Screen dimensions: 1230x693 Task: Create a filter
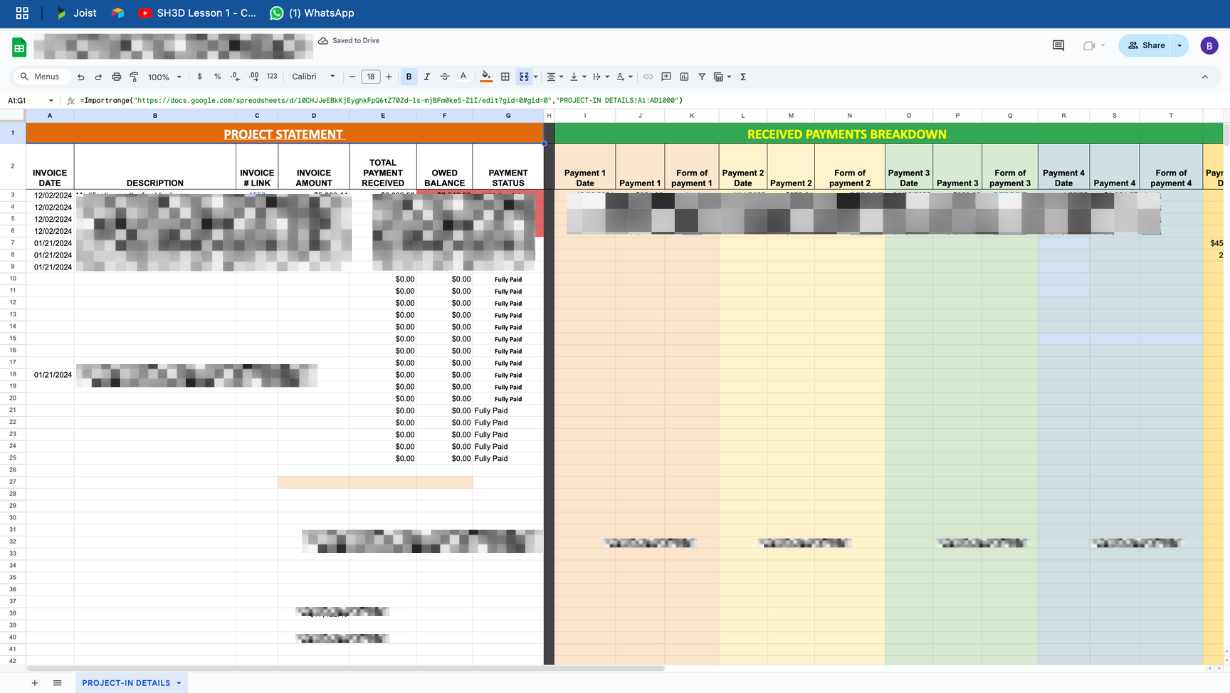(702, 77)
